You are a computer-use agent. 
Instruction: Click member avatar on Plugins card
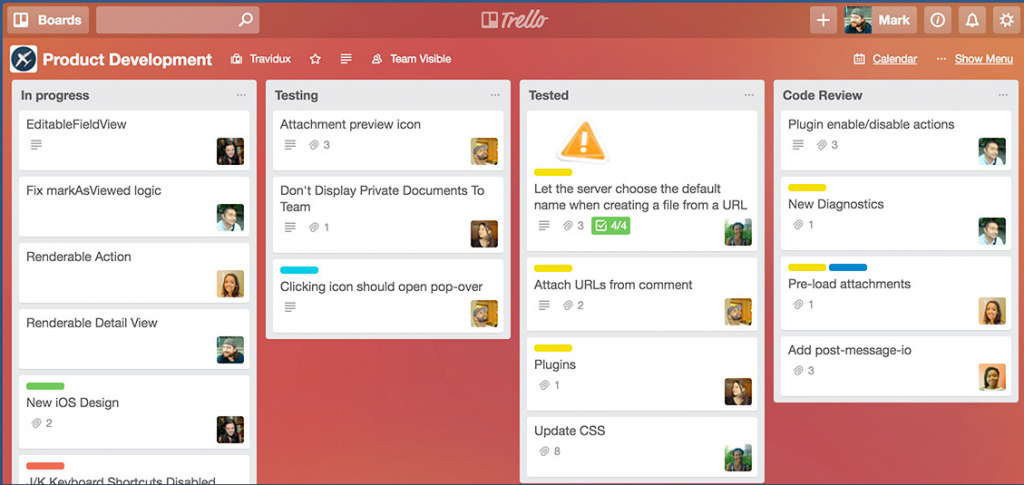tap(738, 392)
